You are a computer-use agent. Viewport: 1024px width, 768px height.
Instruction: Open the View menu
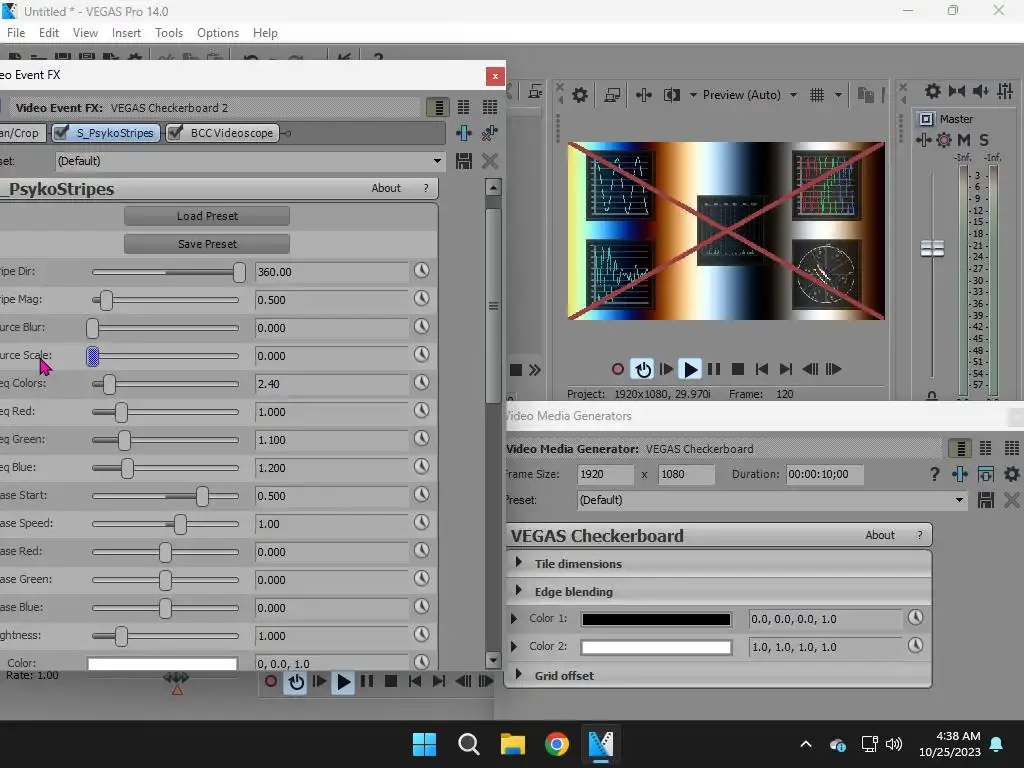click(x=85, y=33)
